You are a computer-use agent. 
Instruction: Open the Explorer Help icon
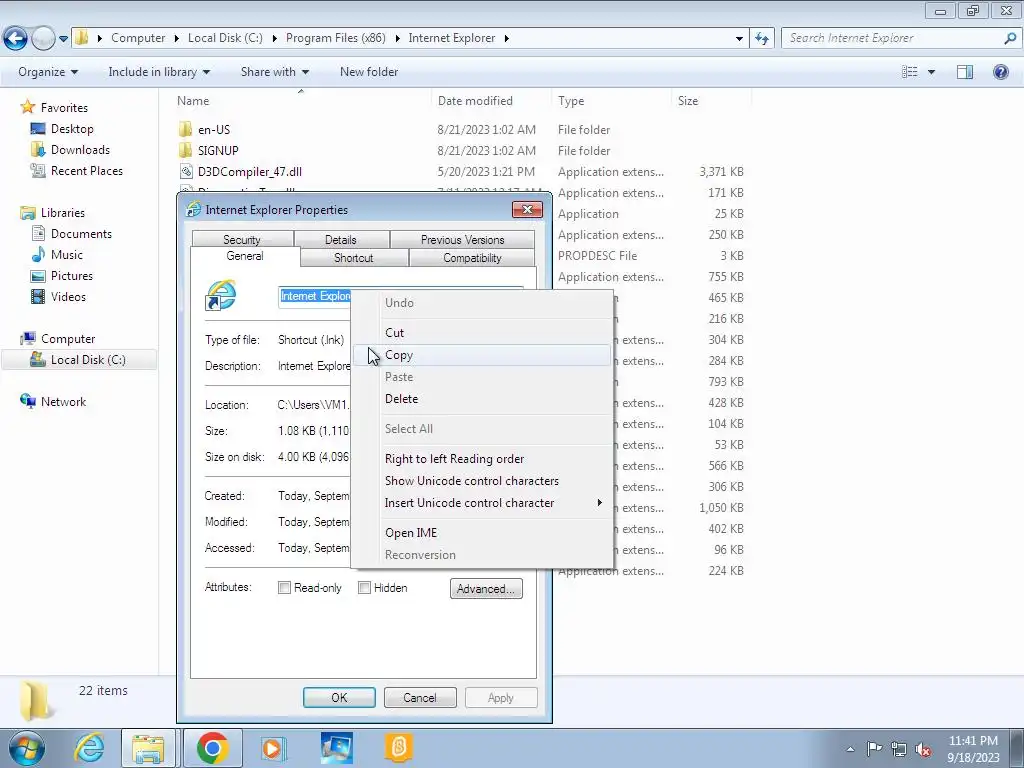pyautogui.click(x=1000, y=72)
